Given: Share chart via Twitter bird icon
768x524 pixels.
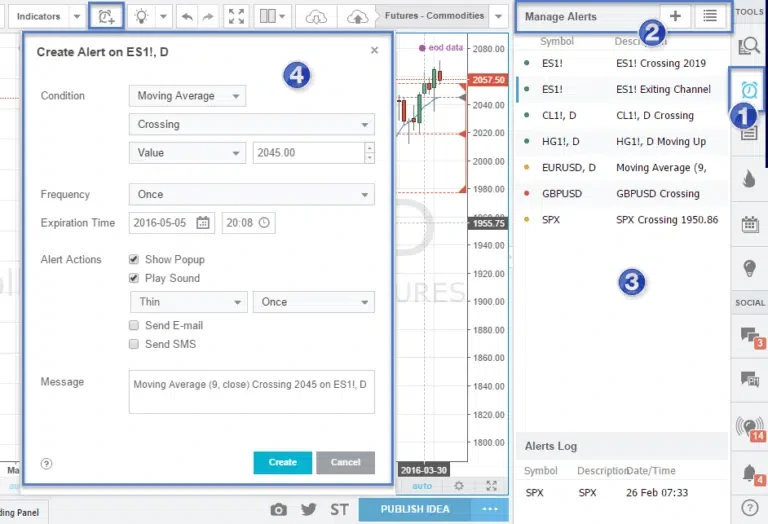Looking at the screenshot, I should (309, 509).
